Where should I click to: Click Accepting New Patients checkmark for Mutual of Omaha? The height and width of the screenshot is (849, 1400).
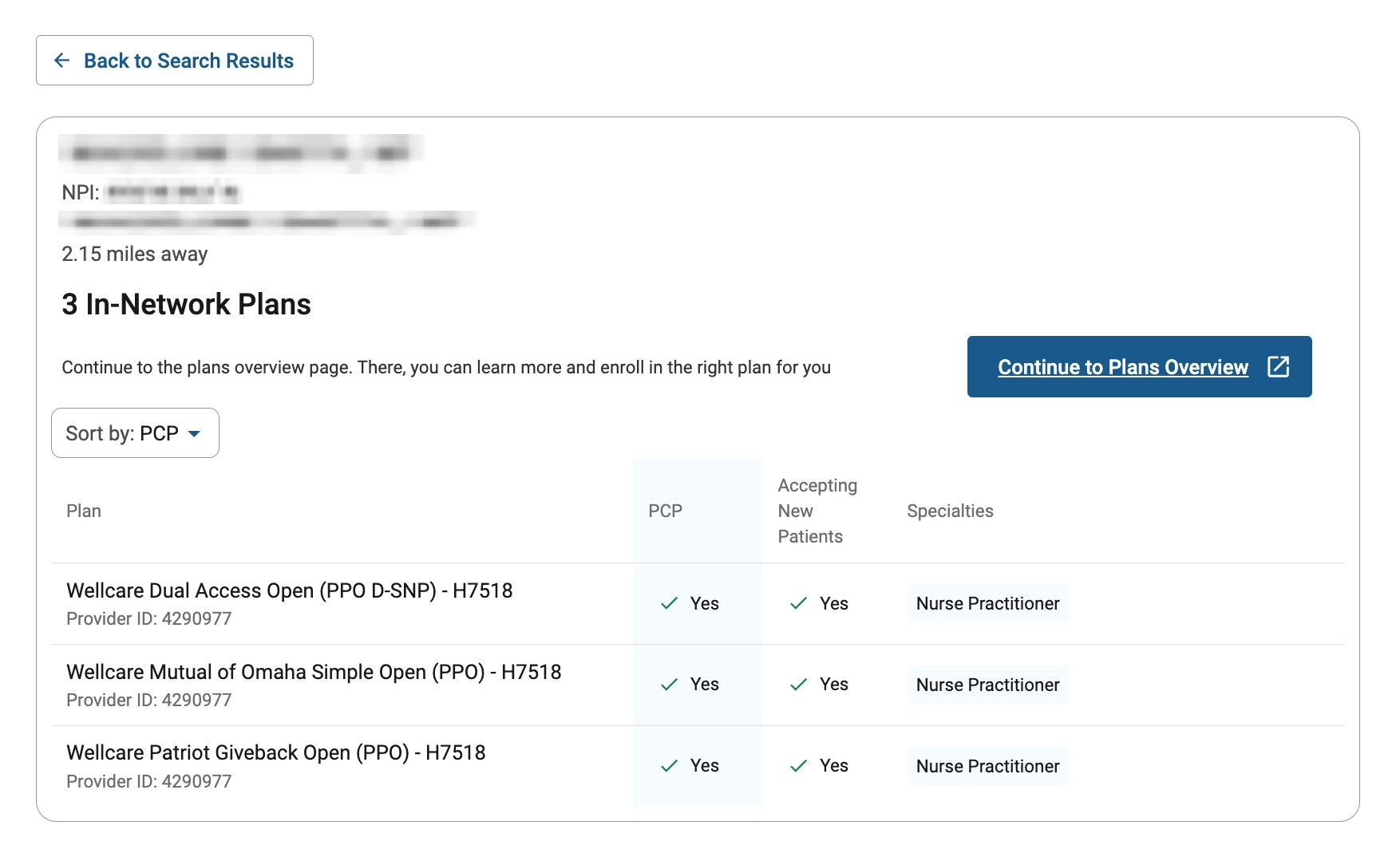point(798,685)
